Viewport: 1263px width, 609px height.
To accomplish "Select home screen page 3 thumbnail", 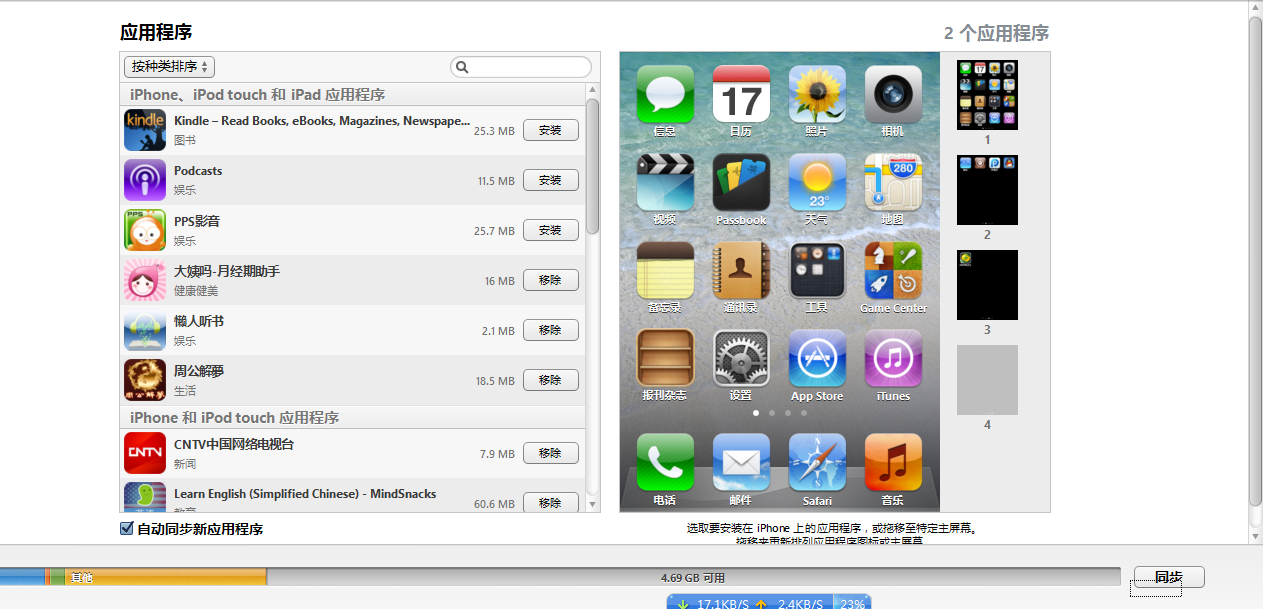I will pos(987,285).
